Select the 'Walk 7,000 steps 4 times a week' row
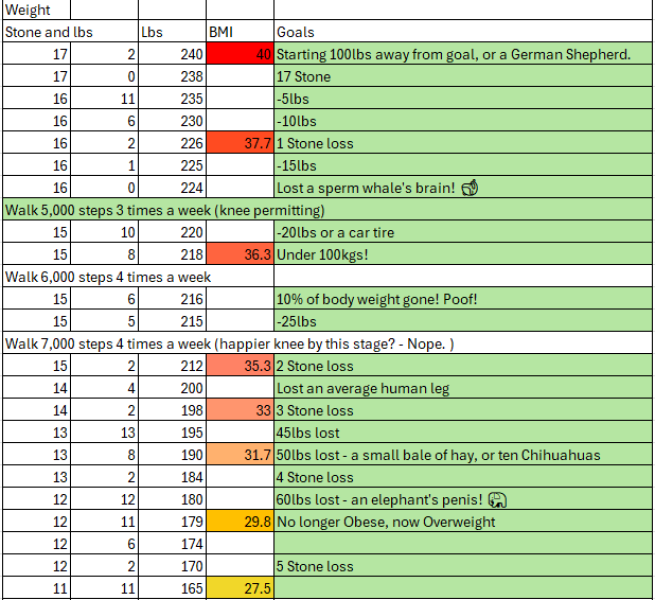Viewport: 655px width, 600px height. click(x=327, y=343)
